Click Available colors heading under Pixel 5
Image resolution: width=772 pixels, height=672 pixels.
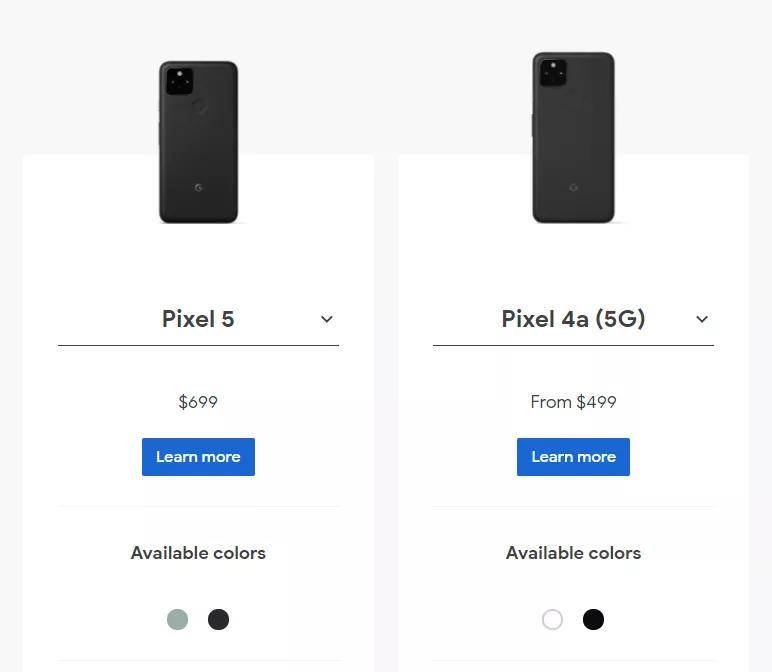point(198,553)
